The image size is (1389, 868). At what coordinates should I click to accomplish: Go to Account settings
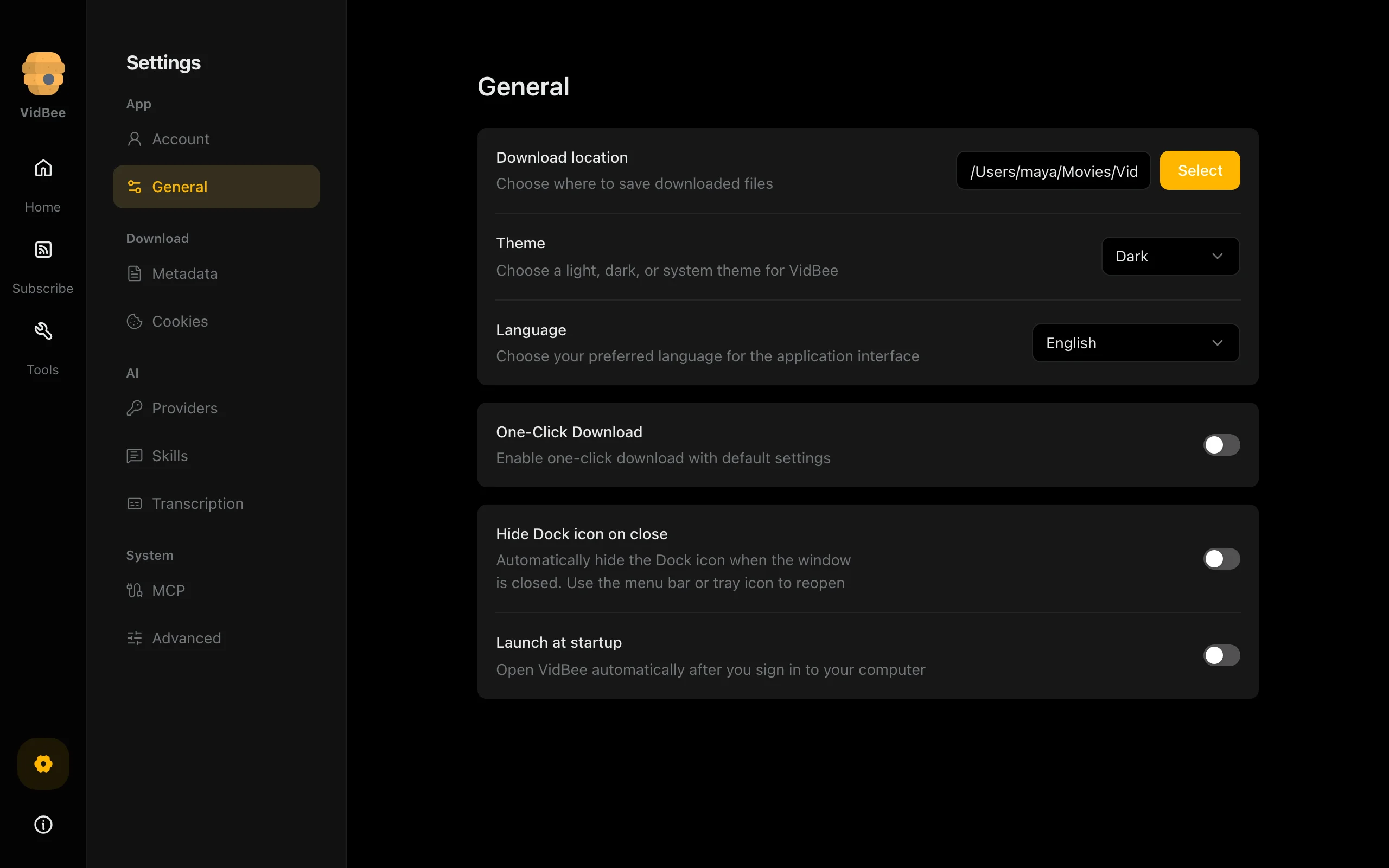coord(216,139)
